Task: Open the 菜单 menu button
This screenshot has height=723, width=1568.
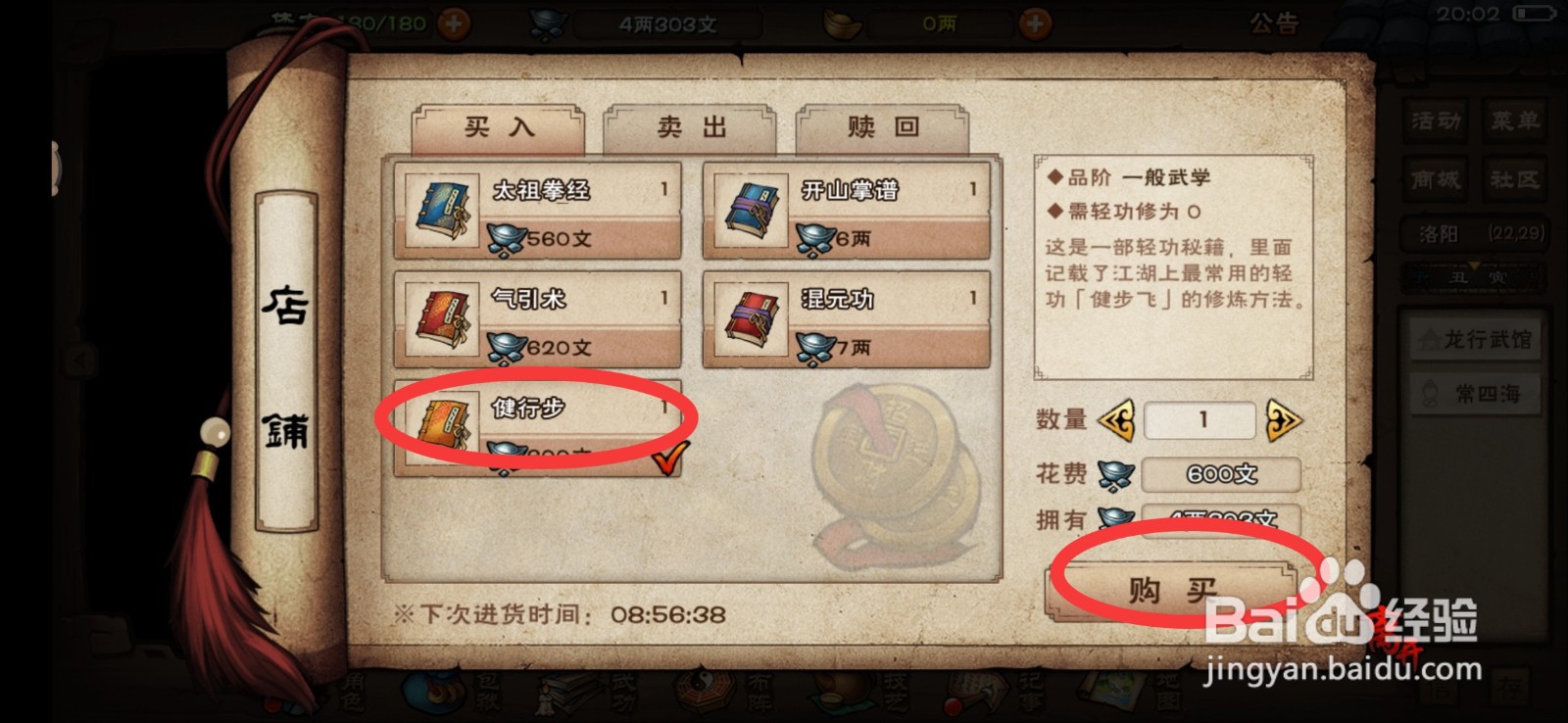Action: pos(1515,120)
